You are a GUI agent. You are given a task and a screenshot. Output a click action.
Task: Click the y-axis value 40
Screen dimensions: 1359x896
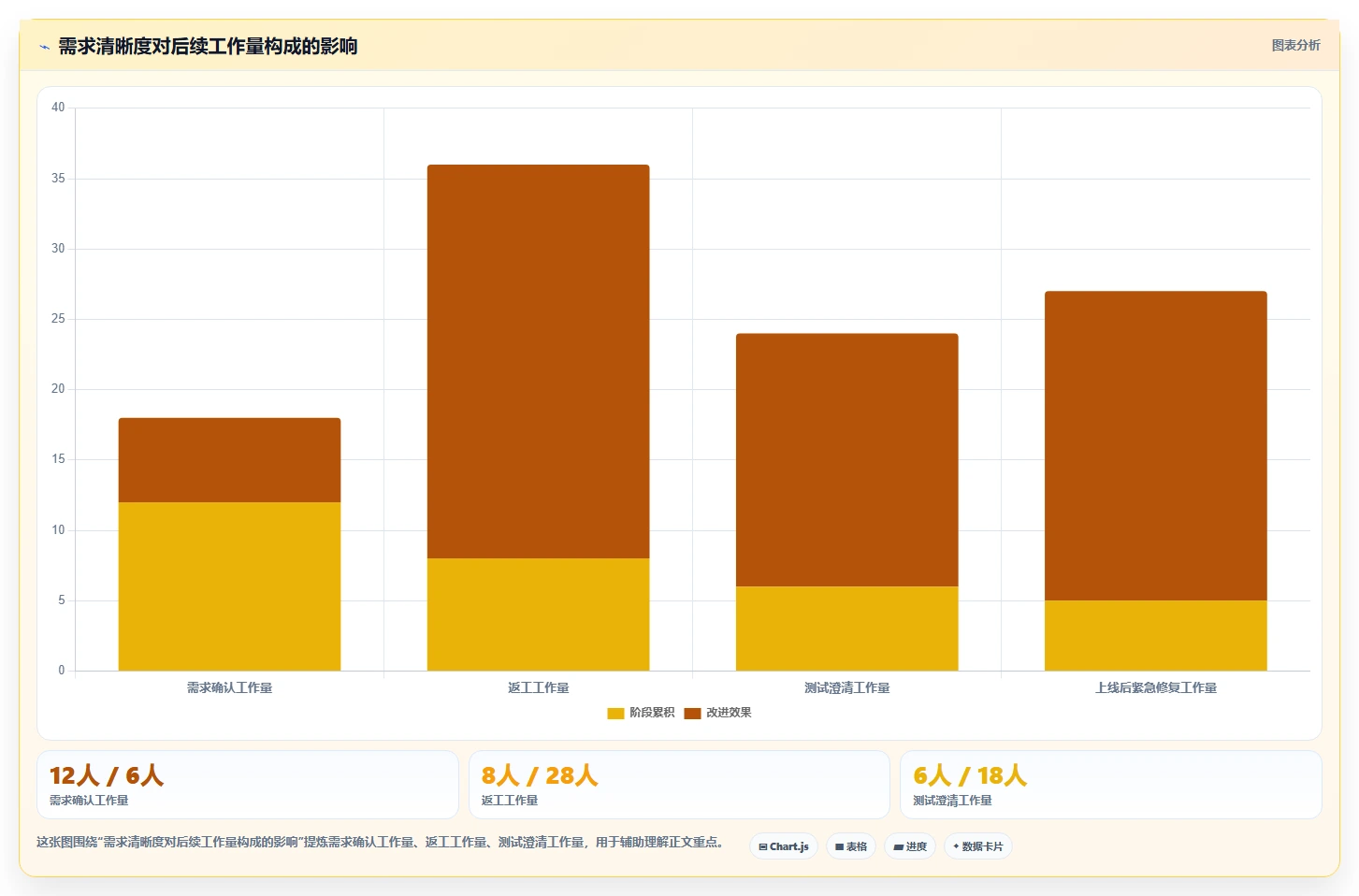click(x=58, y=108)
